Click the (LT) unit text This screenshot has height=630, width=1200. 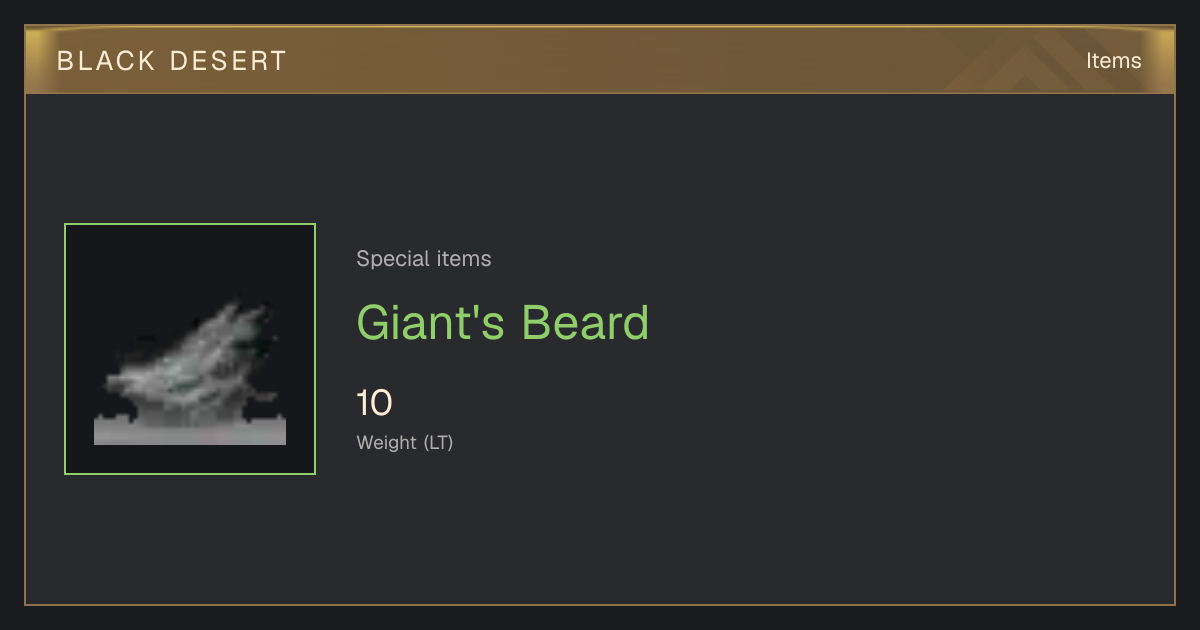coord(438,442)
